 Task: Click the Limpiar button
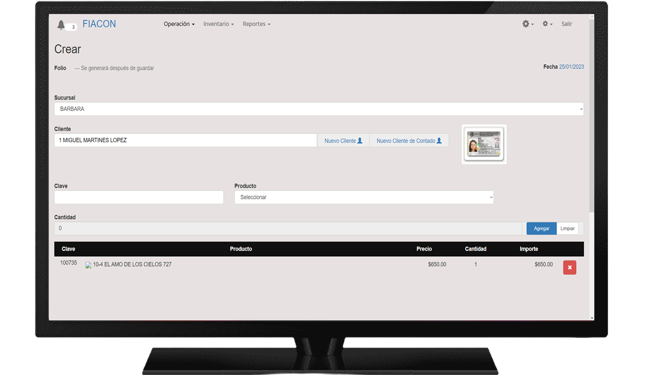(567, 228)
